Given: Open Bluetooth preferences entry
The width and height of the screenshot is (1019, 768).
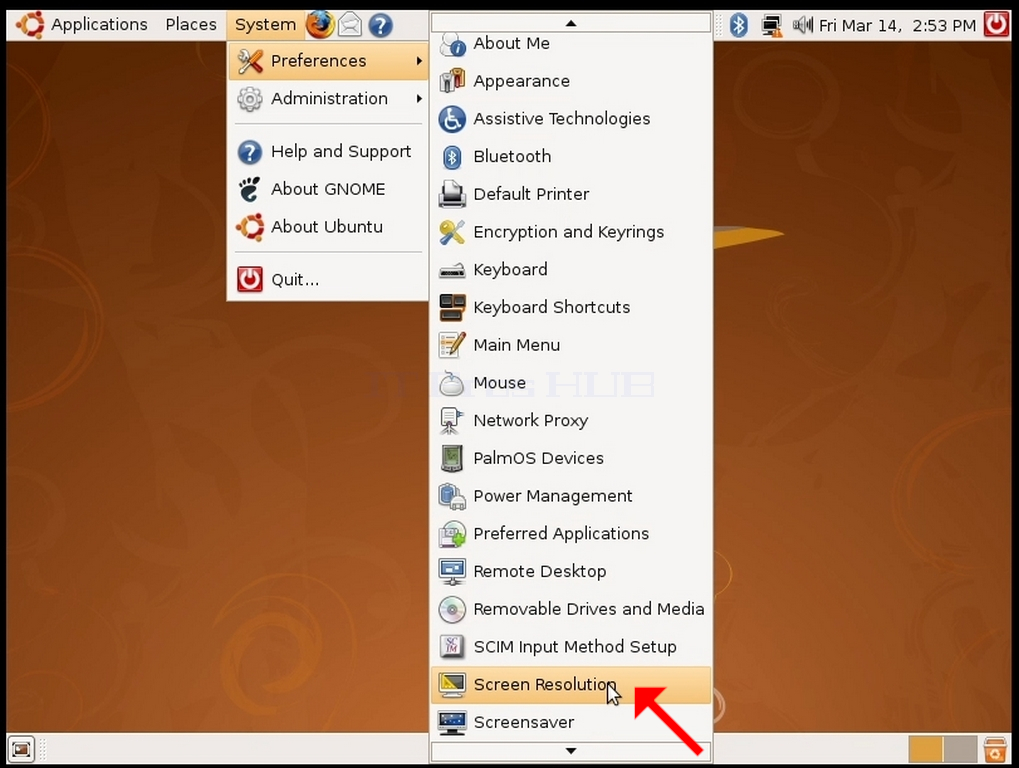Looking at the screenshot, I should point(571,157).
